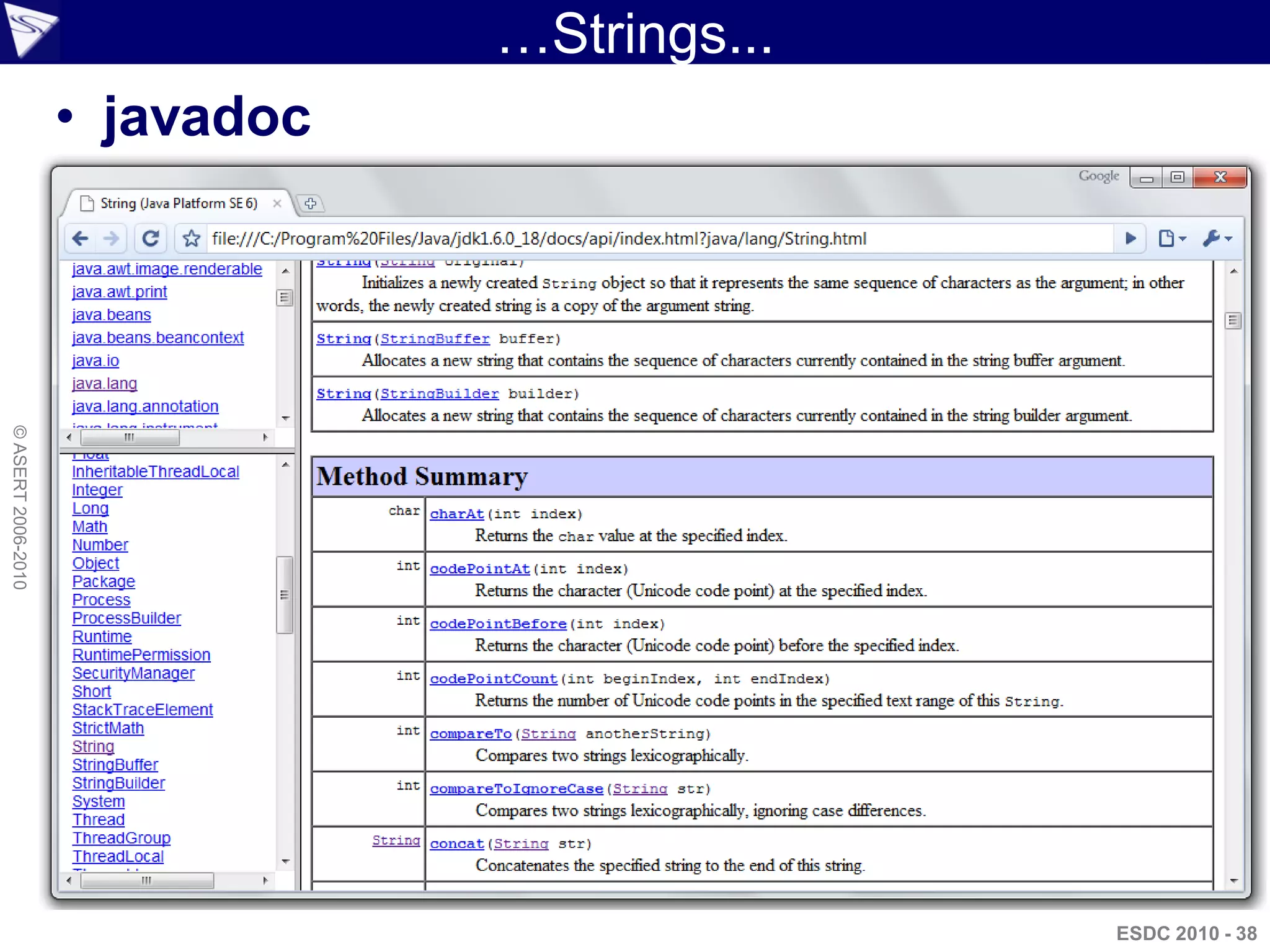Open the charAt method link

[x=456, y=514]
